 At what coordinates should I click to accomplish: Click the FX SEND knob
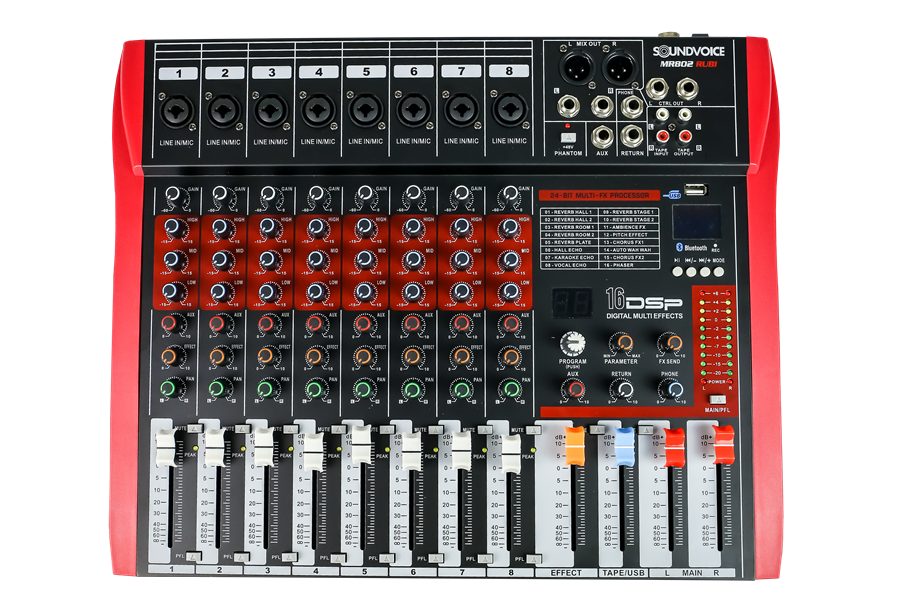tap(669, 343)
